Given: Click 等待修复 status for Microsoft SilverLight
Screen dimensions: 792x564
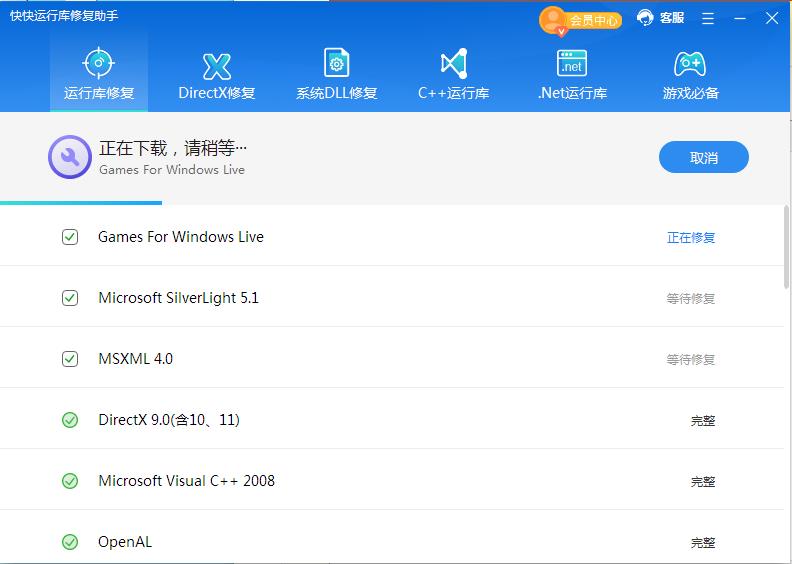Looking at the screenshot, I should pos(690,298).
